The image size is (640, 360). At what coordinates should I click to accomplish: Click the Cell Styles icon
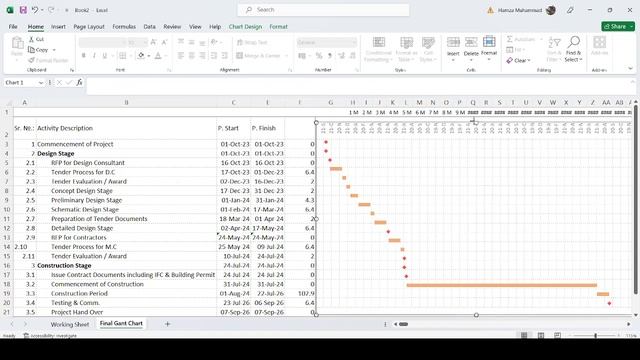point(428,42)
